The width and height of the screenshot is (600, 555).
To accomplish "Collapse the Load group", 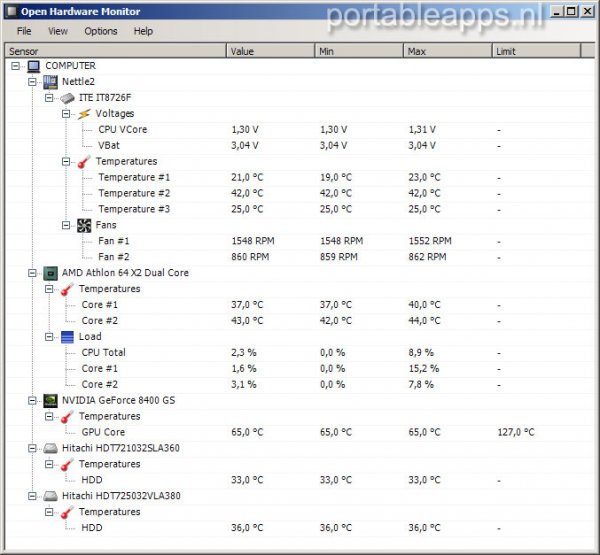I will [x=49, y=337].
